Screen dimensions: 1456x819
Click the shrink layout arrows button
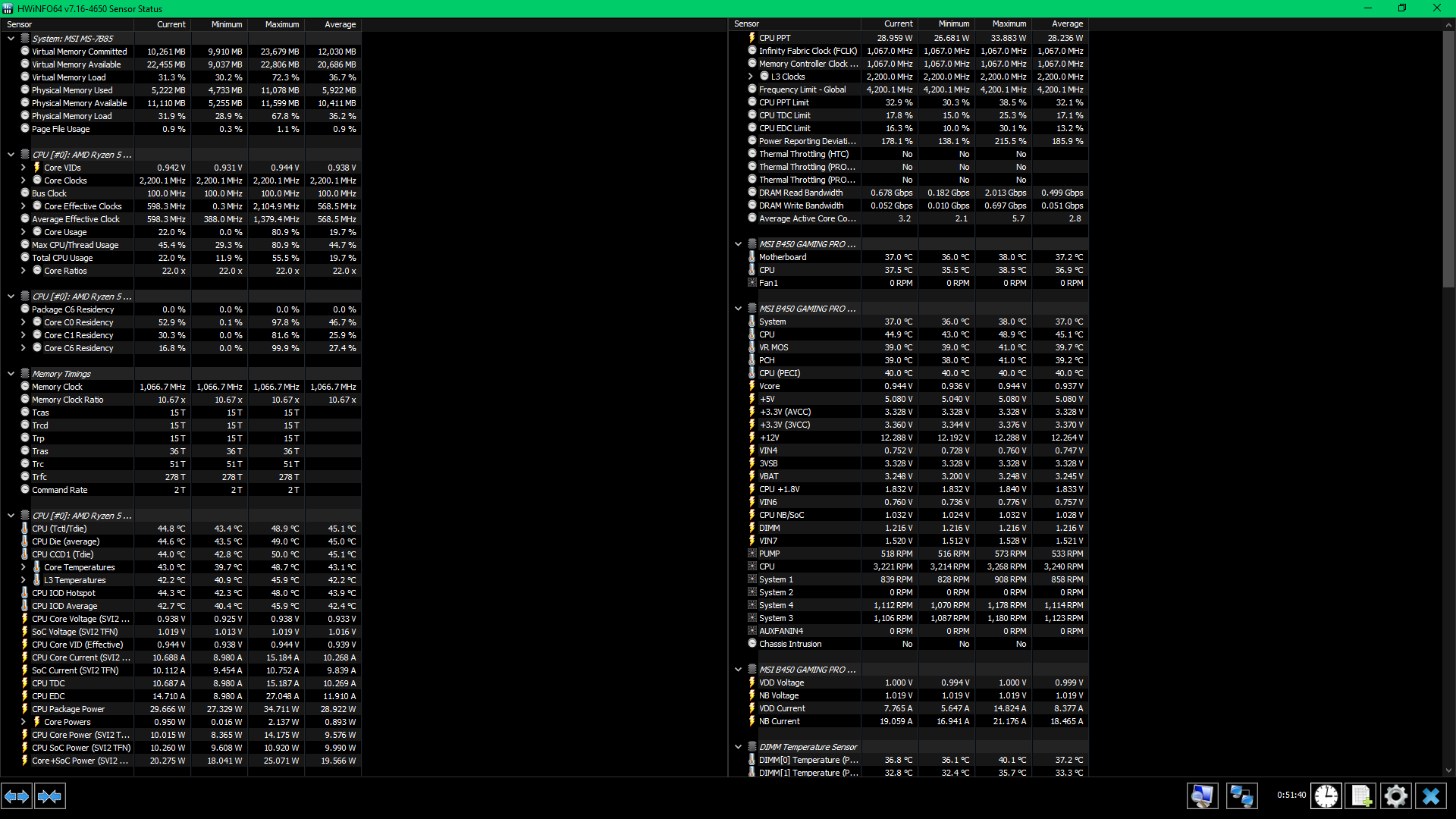coord(50,796)
